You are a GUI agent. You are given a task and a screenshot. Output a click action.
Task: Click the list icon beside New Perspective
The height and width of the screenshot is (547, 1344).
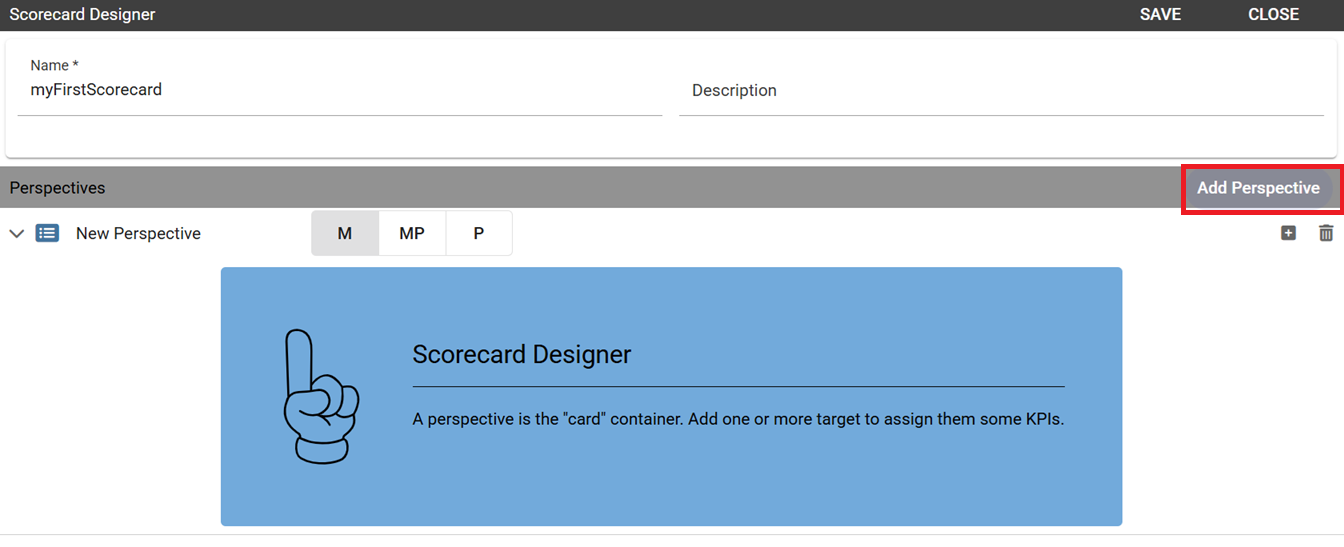point(47,233)
